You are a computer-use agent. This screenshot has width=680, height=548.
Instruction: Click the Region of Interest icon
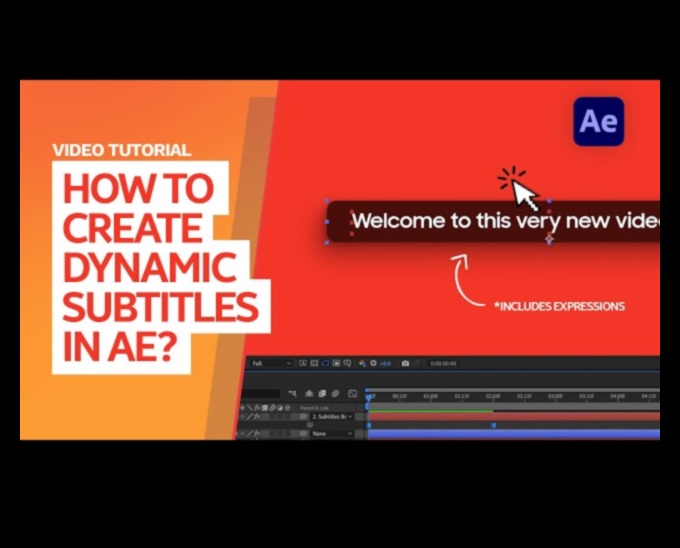tap(336, 363)
